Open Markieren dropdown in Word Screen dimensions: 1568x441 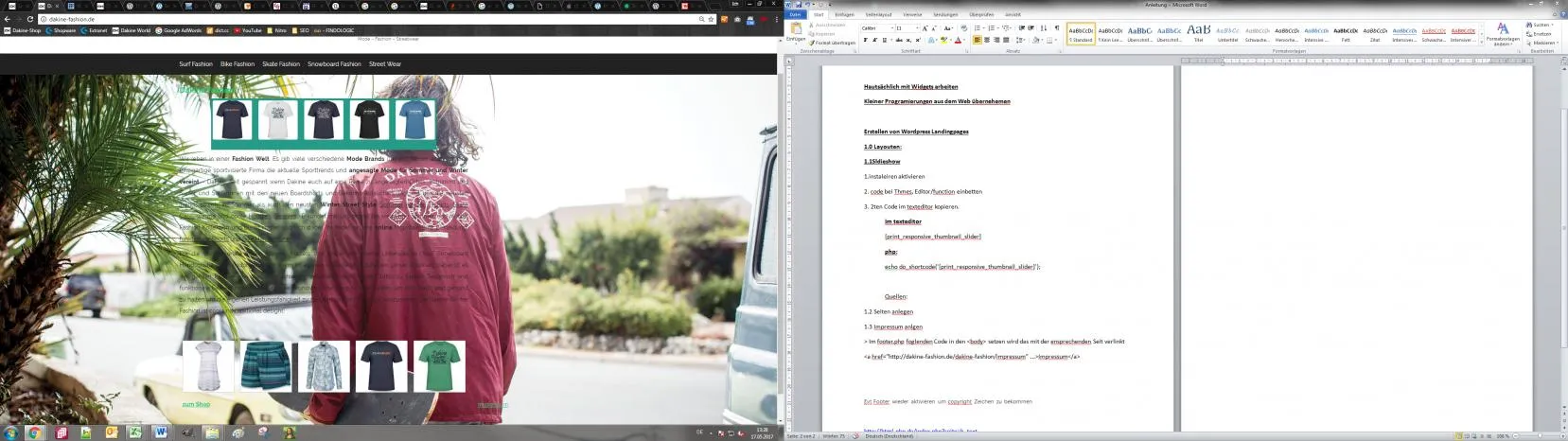(x=1543, y=43)
